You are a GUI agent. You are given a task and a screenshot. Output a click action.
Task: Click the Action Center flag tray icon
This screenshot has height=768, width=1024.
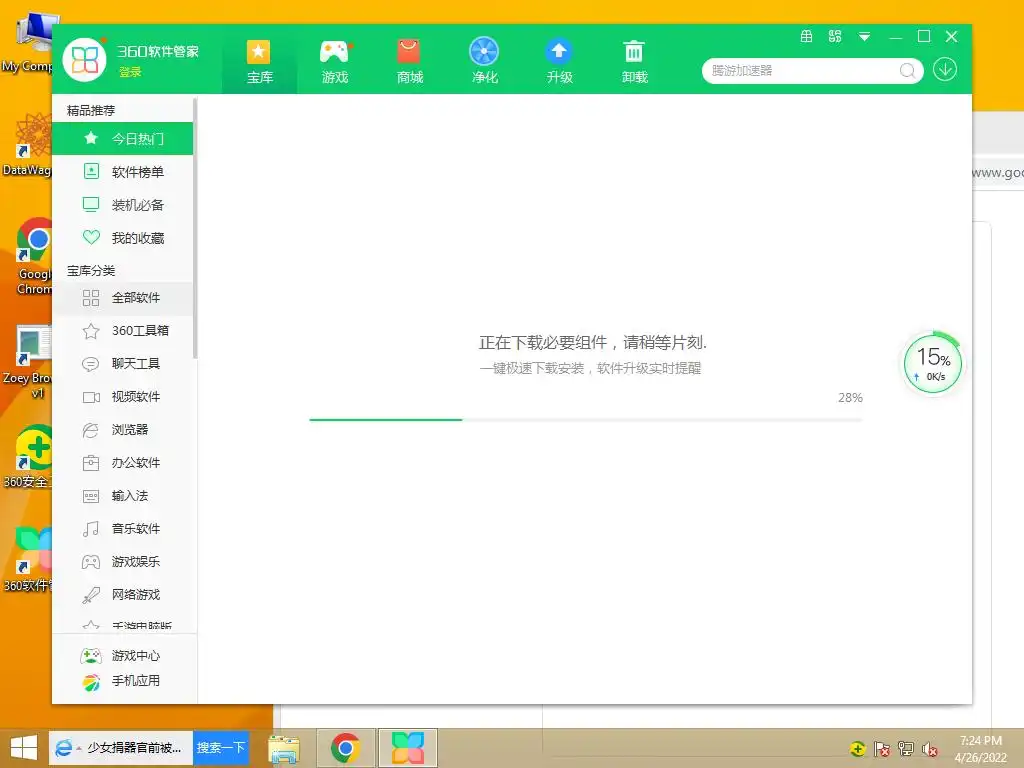882,749
